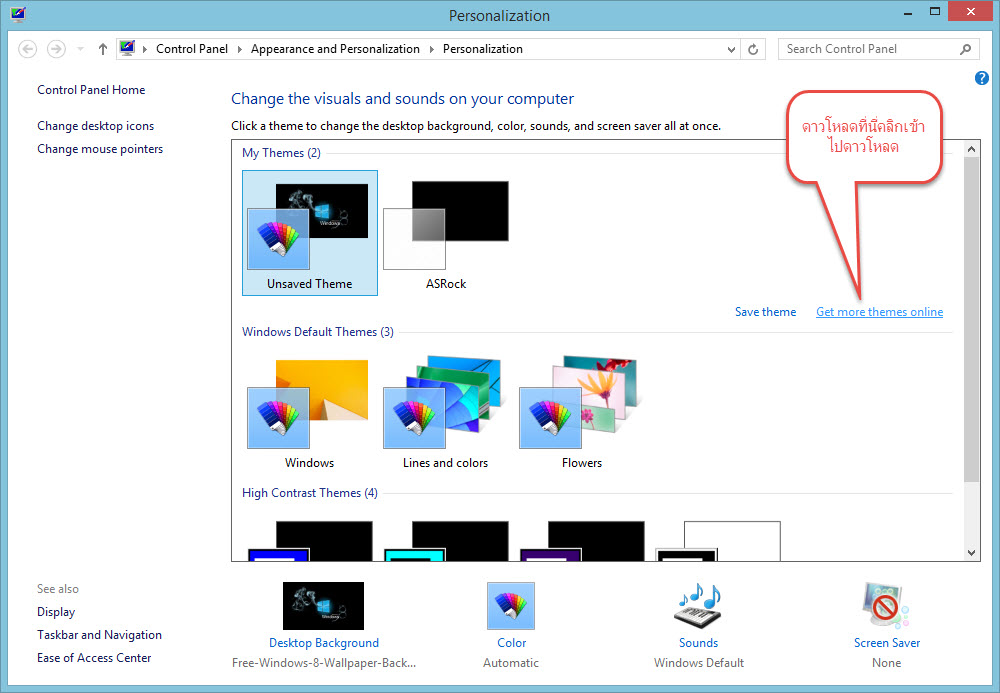Open the Display link under See also
Viewport: 1000px width, 693px height.
pyautogui.click(x=56, y=612)
